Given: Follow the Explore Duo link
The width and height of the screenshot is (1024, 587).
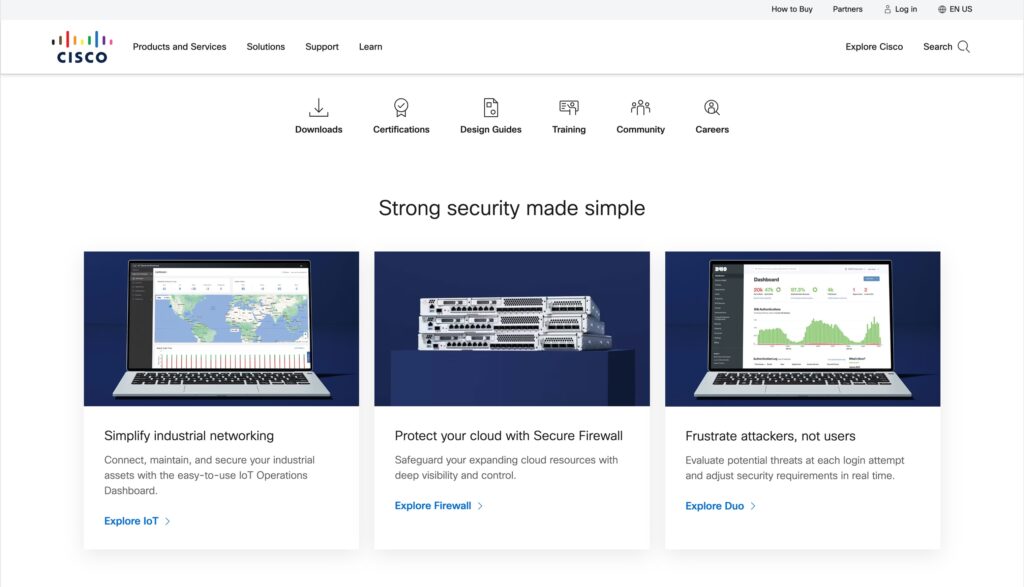Looking at the screenshot, I should [714, 505].
